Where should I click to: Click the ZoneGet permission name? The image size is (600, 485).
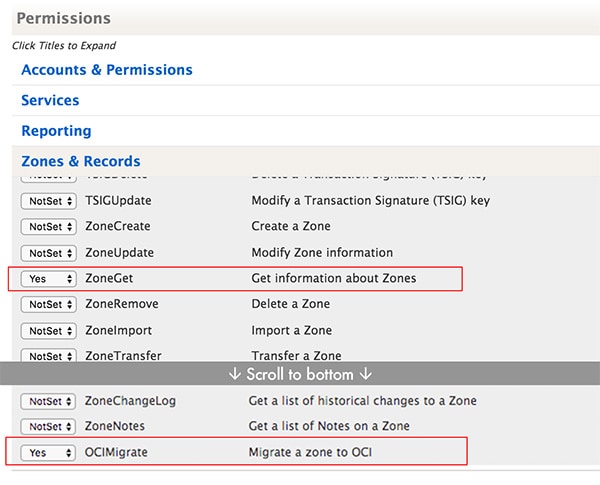110,278
